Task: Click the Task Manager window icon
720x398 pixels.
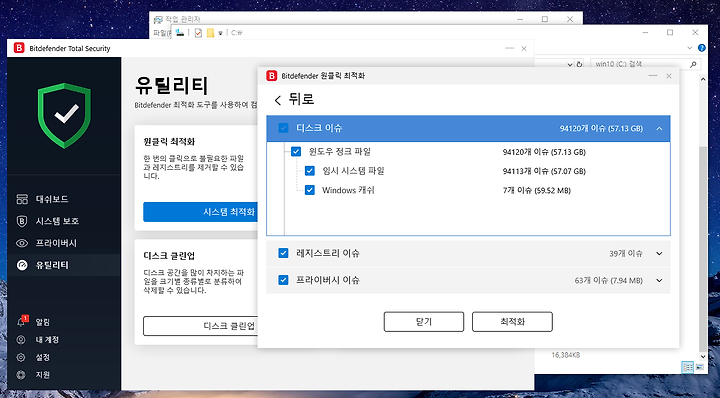Action: click(x=158, y=19)
